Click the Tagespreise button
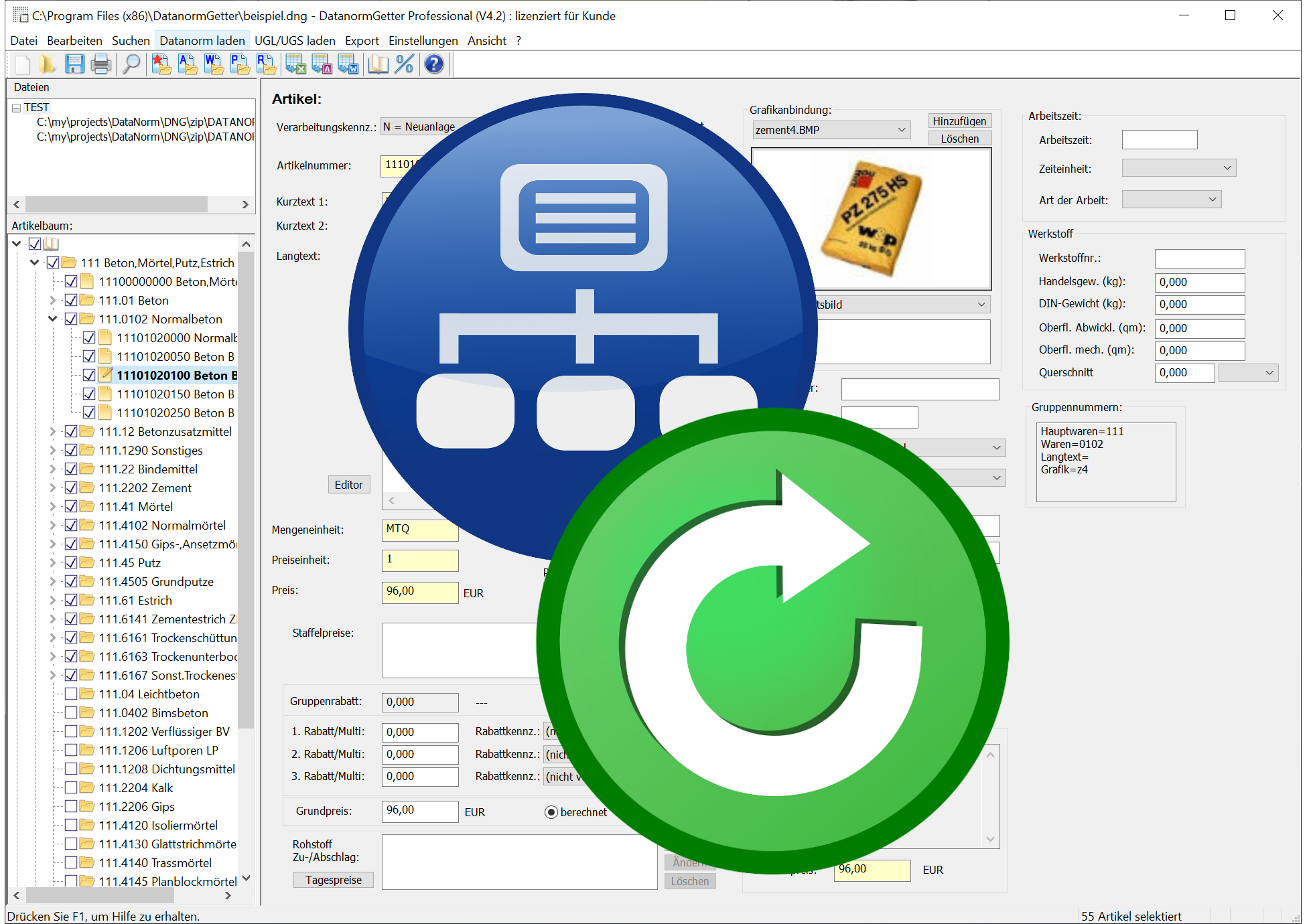Image resolution: width=1313 pixels, height=924 pixels. click(333, 880)
